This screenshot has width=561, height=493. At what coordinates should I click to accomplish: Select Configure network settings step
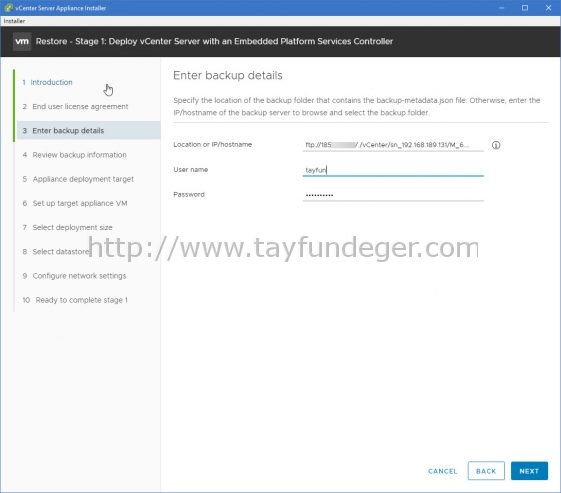(x=79, y=276)
